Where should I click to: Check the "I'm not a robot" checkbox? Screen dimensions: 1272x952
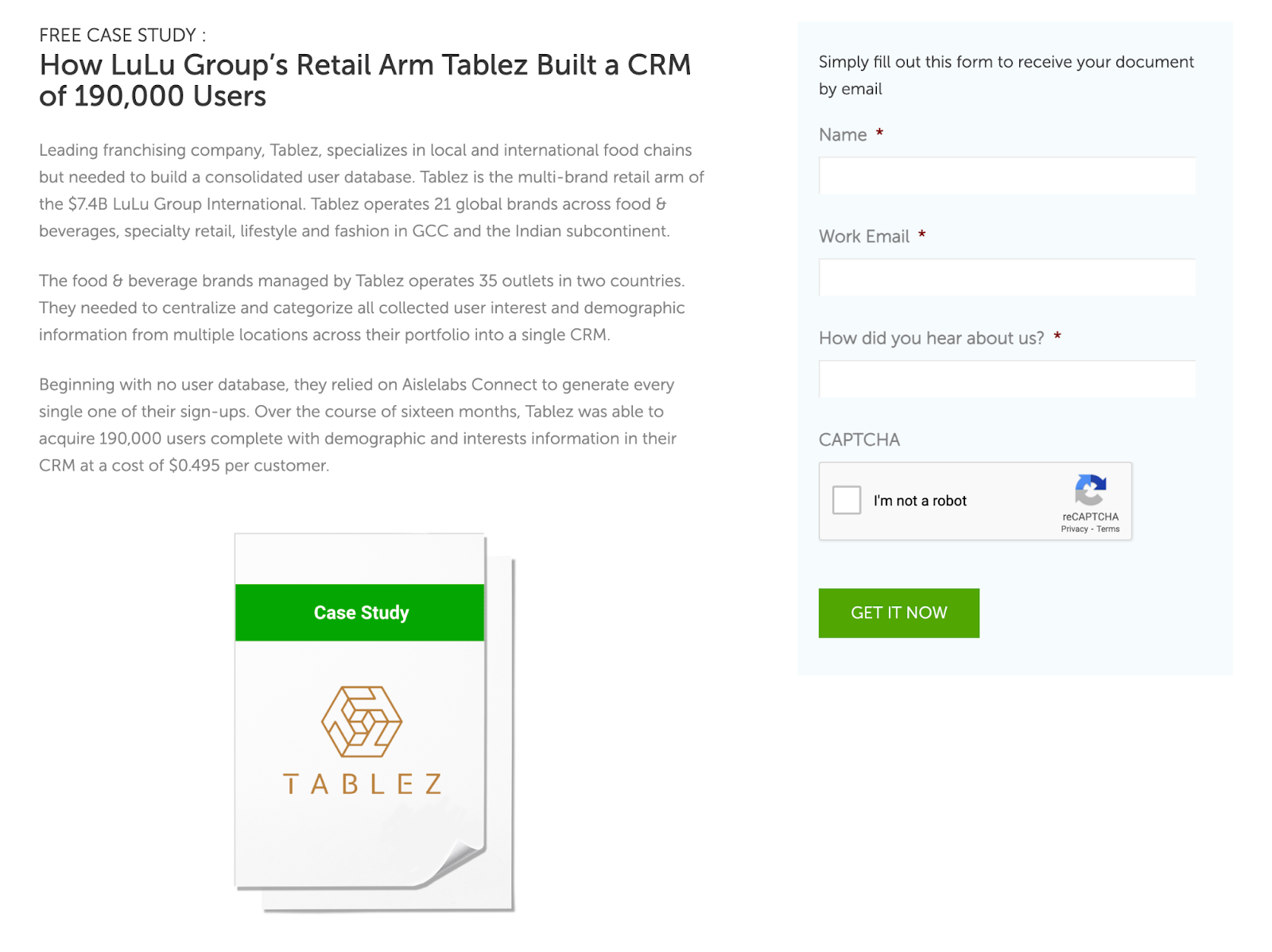click(846, 501)
